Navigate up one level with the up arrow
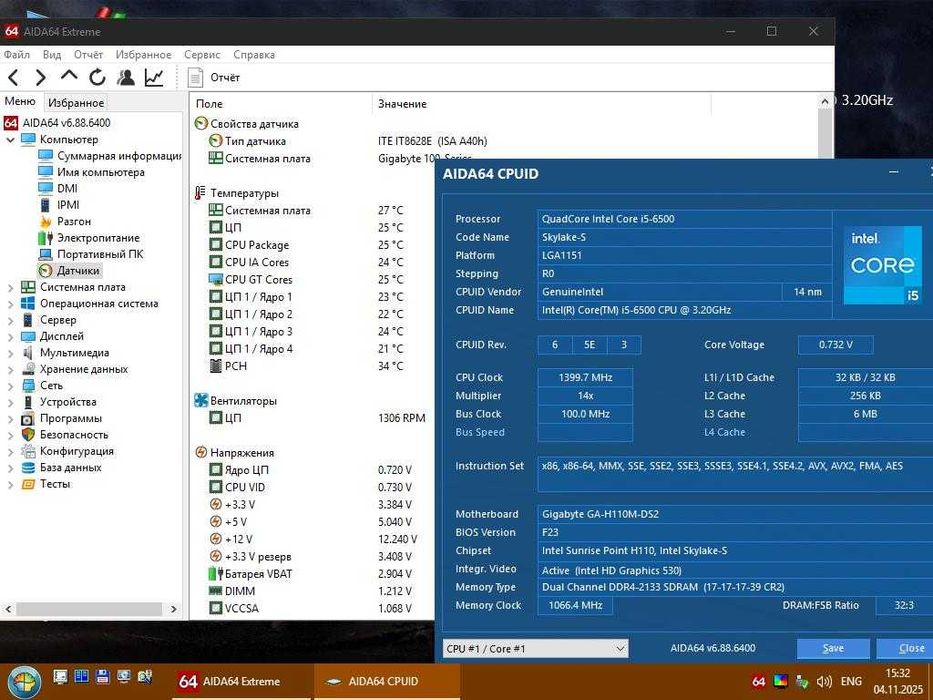933x700 pixels. tap(69, 76)
